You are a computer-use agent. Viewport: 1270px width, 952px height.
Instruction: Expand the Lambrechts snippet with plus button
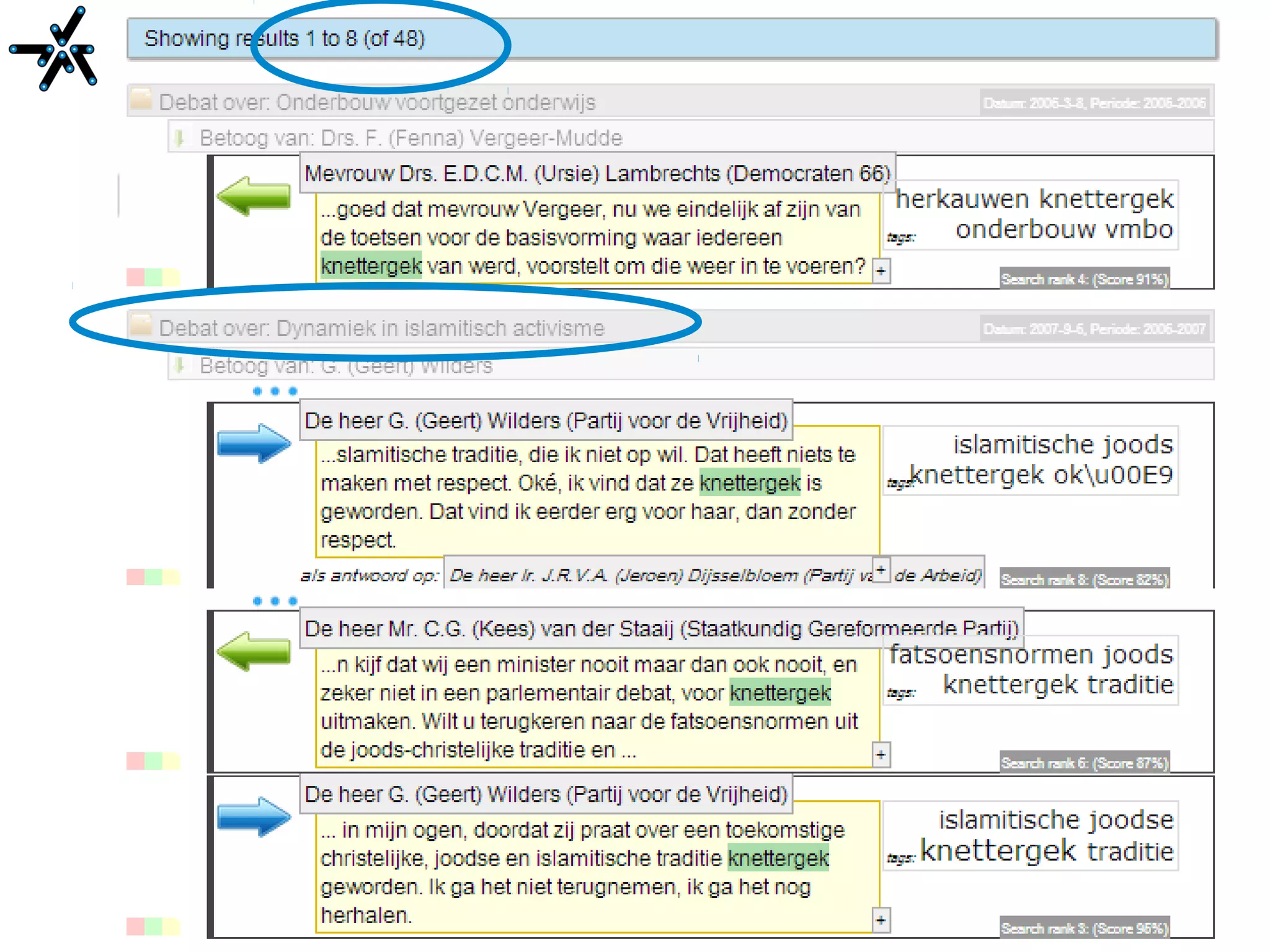(x=881, y=271)
